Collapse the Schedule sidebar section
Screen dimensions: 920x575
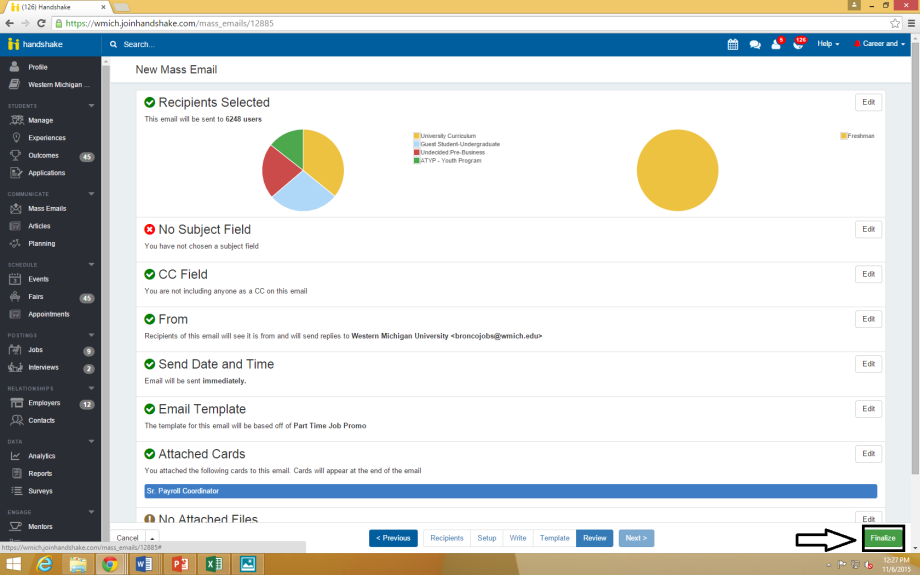pos(92,265)
